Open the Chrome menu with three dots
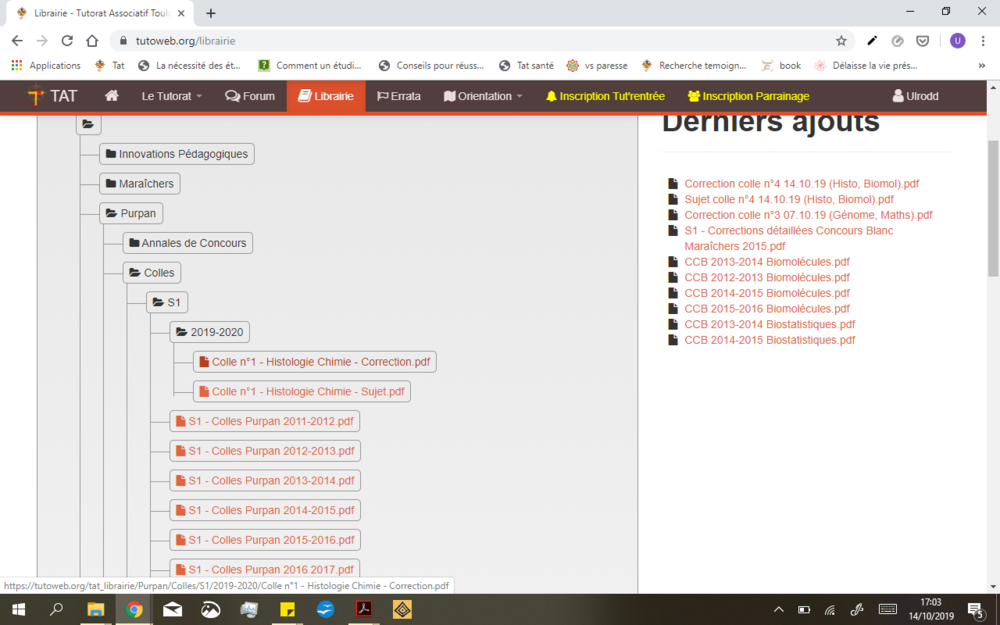The image size is (1000, 625). (x=984, y=41)
